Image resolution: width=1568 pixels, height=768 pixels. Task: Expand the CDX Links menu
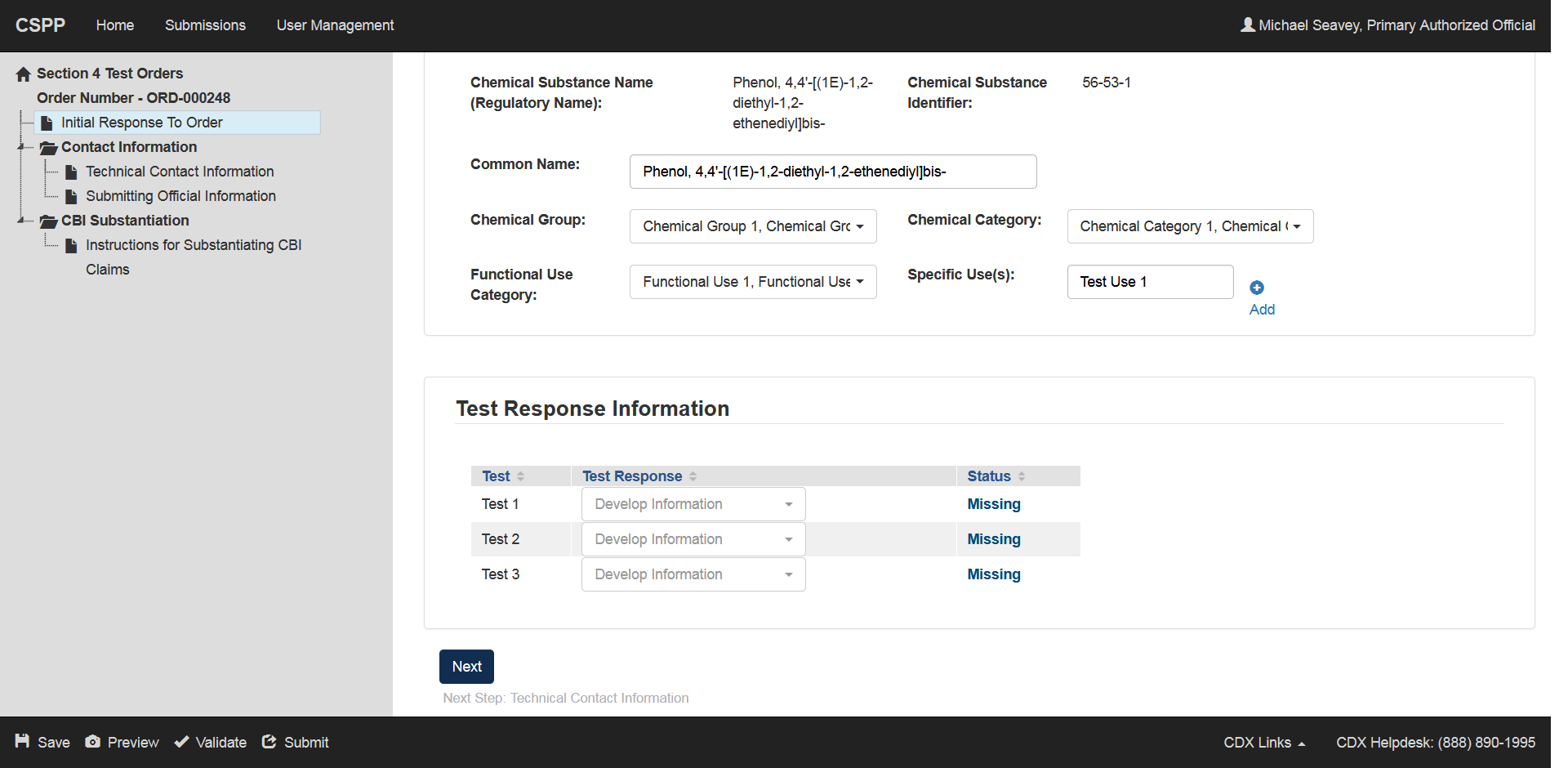point(1263,743)
